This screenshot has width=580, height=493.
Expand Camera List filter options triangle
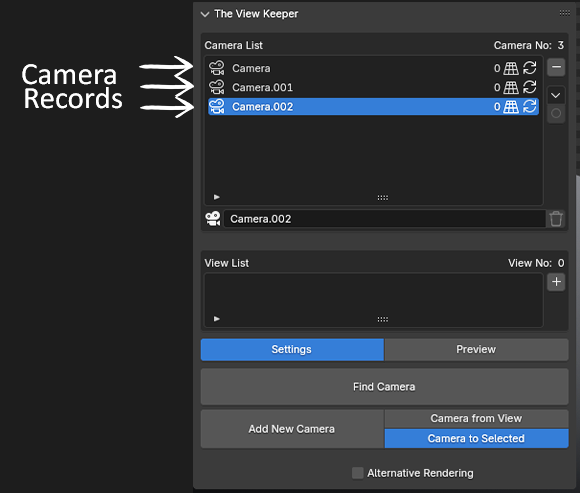click(217, 197)
